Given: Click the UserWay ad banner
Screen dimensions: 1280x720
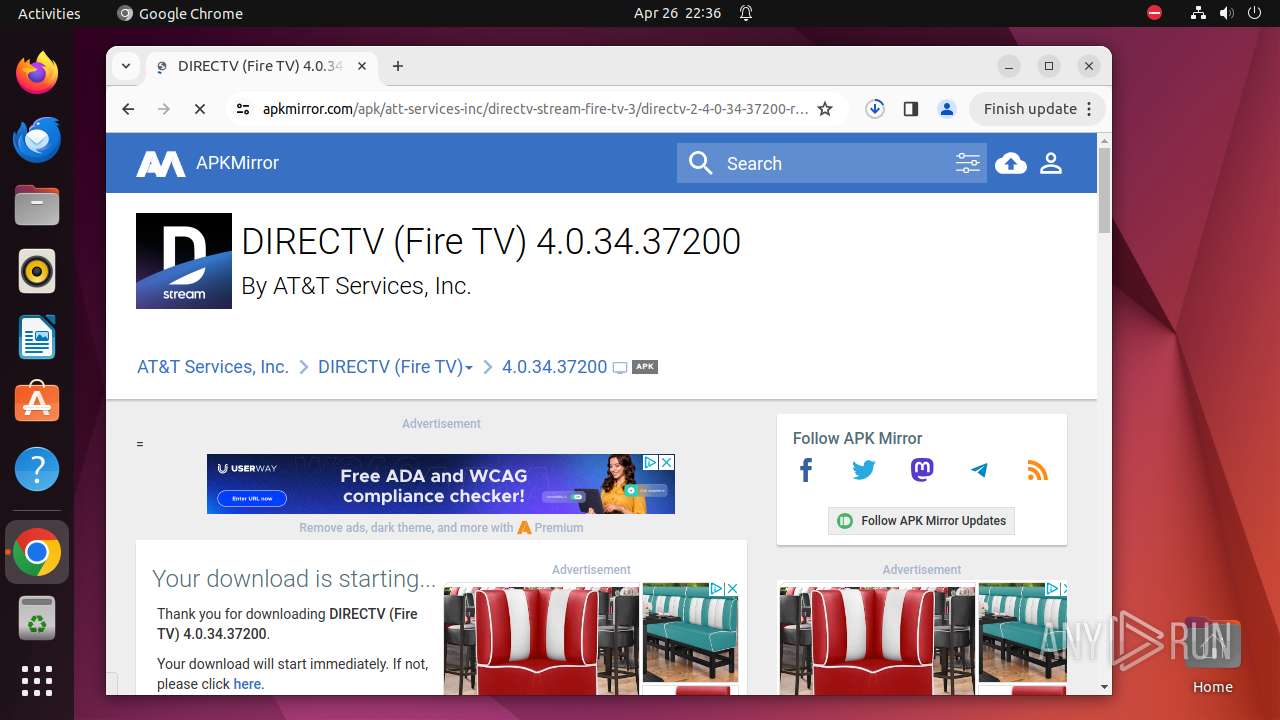Looking at the screenshot, I should click(x=441, y=484).
